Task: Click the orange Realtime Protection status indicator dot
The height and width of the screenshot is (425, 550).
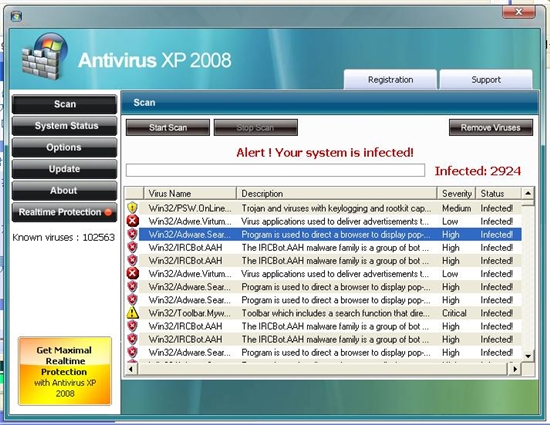Action: [x=108, y=212]
